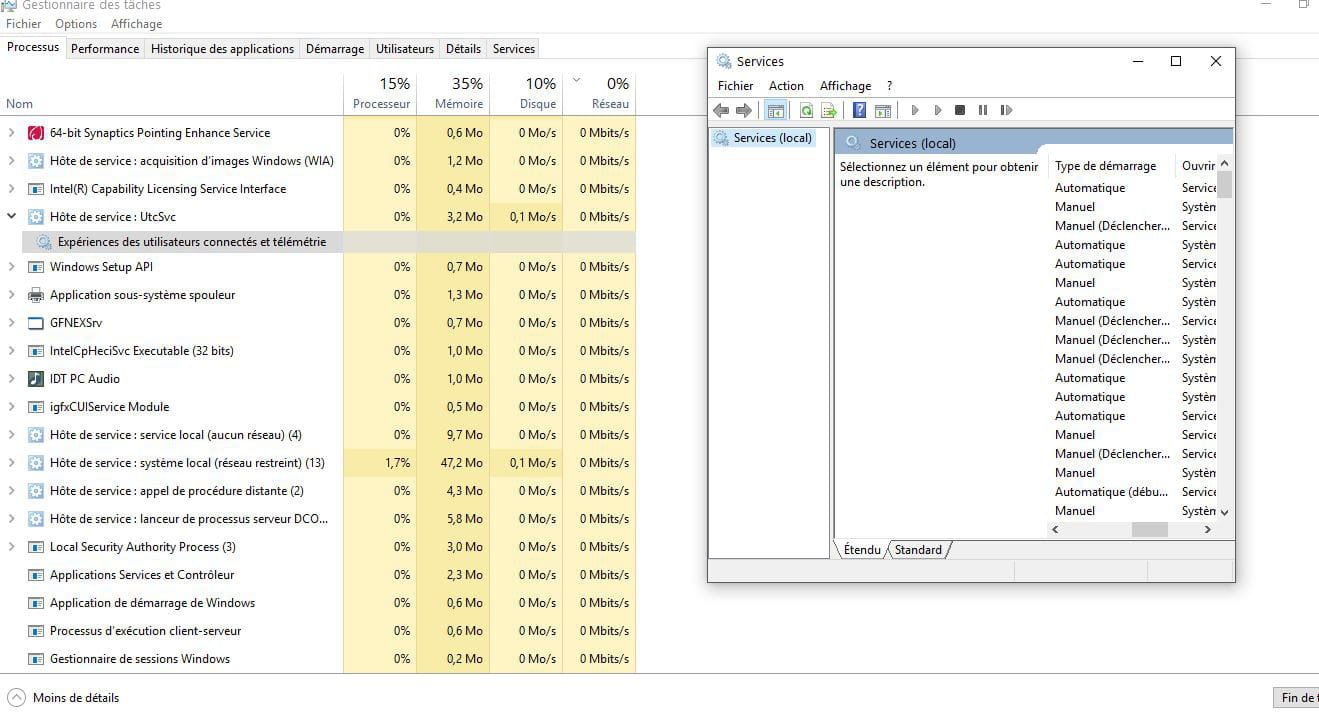This screenshot has height=713, width=1319.
Task: Click the gear icon of the UtcSvc service host
Action: (x=36, y=217)
